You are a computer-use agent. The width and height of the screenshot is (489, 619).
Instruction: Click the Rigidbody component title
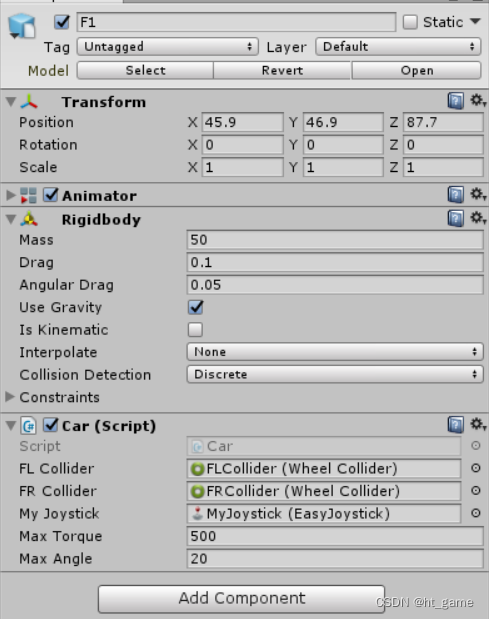click(101, 219)
